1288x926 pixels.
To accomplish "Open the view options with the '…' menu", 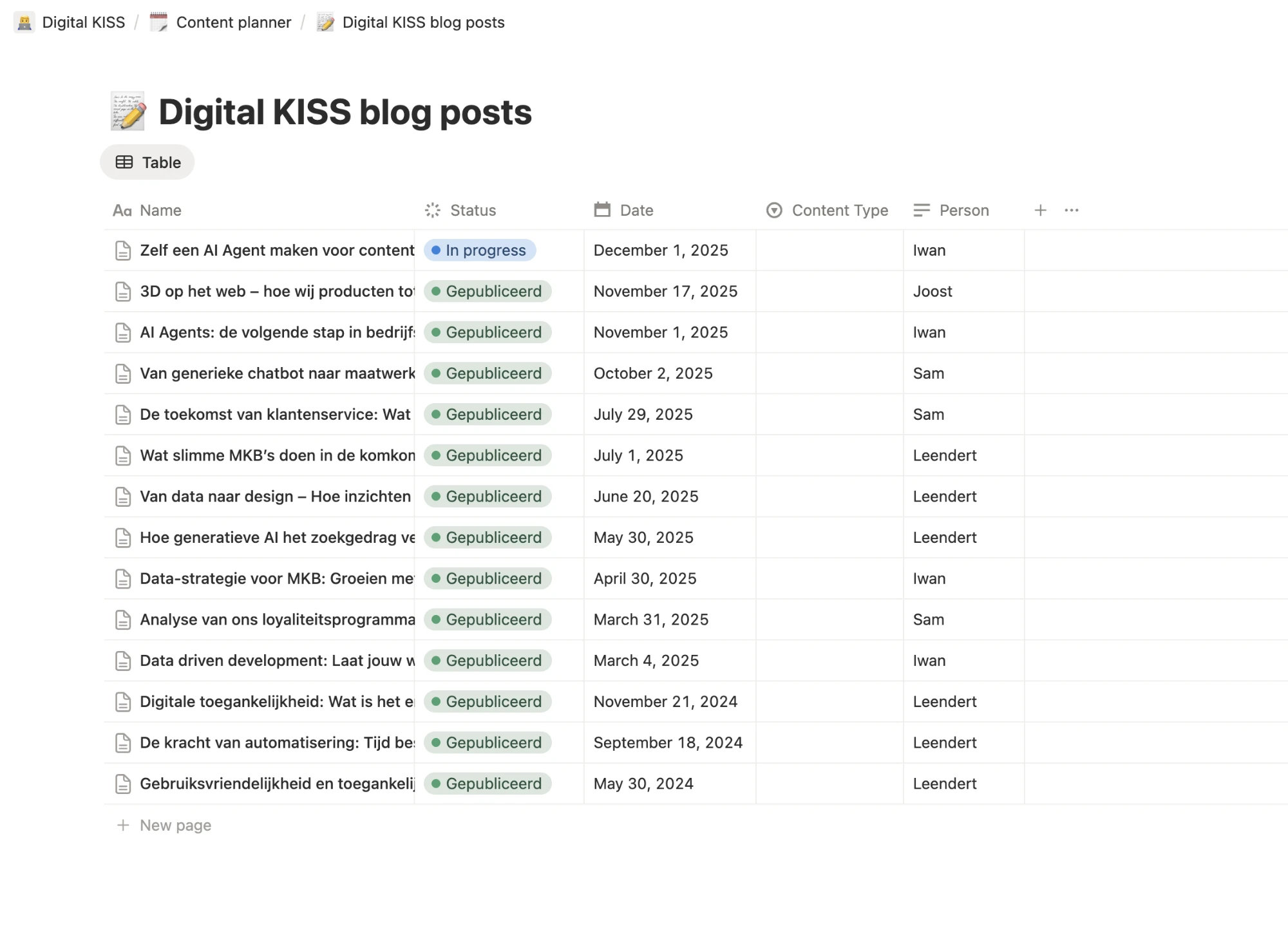I will 1071,210.
